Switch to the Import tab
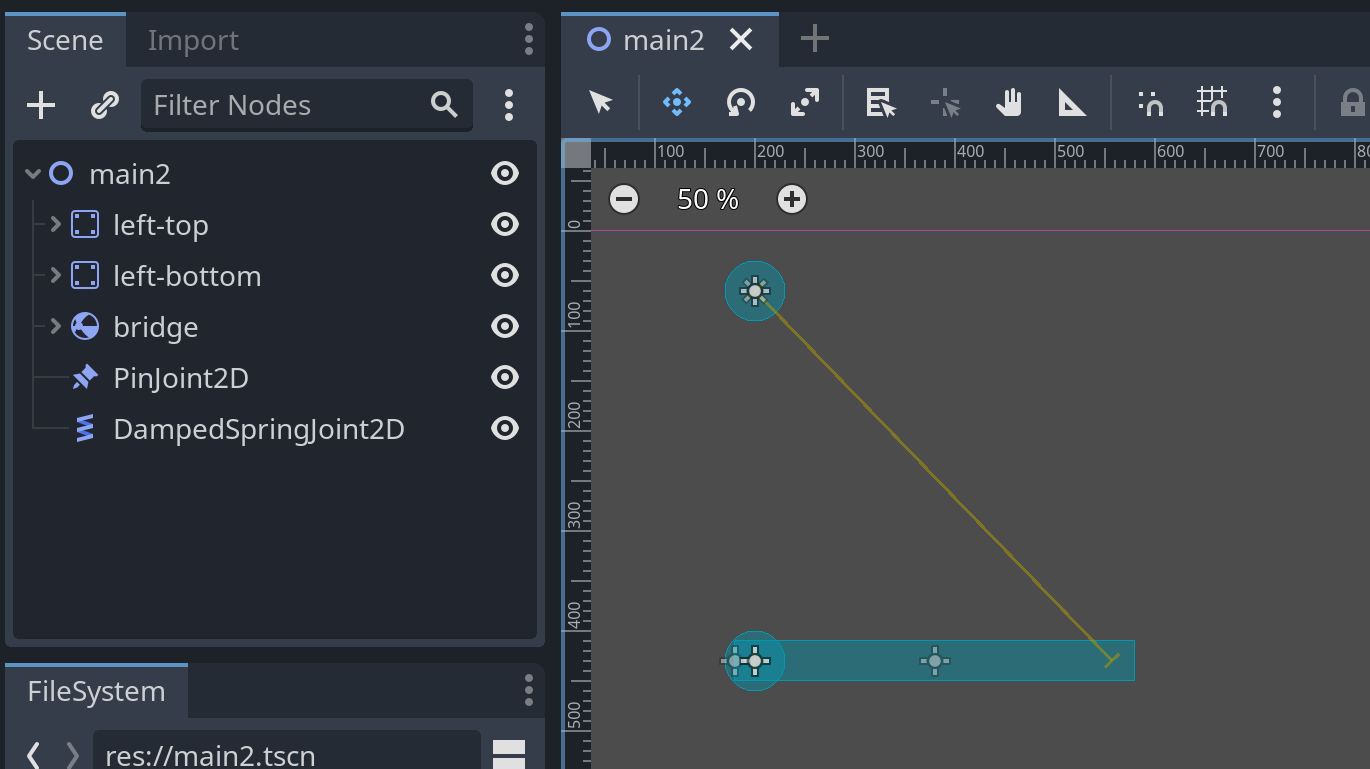The image size is (1370, 769). click(192, 40)
